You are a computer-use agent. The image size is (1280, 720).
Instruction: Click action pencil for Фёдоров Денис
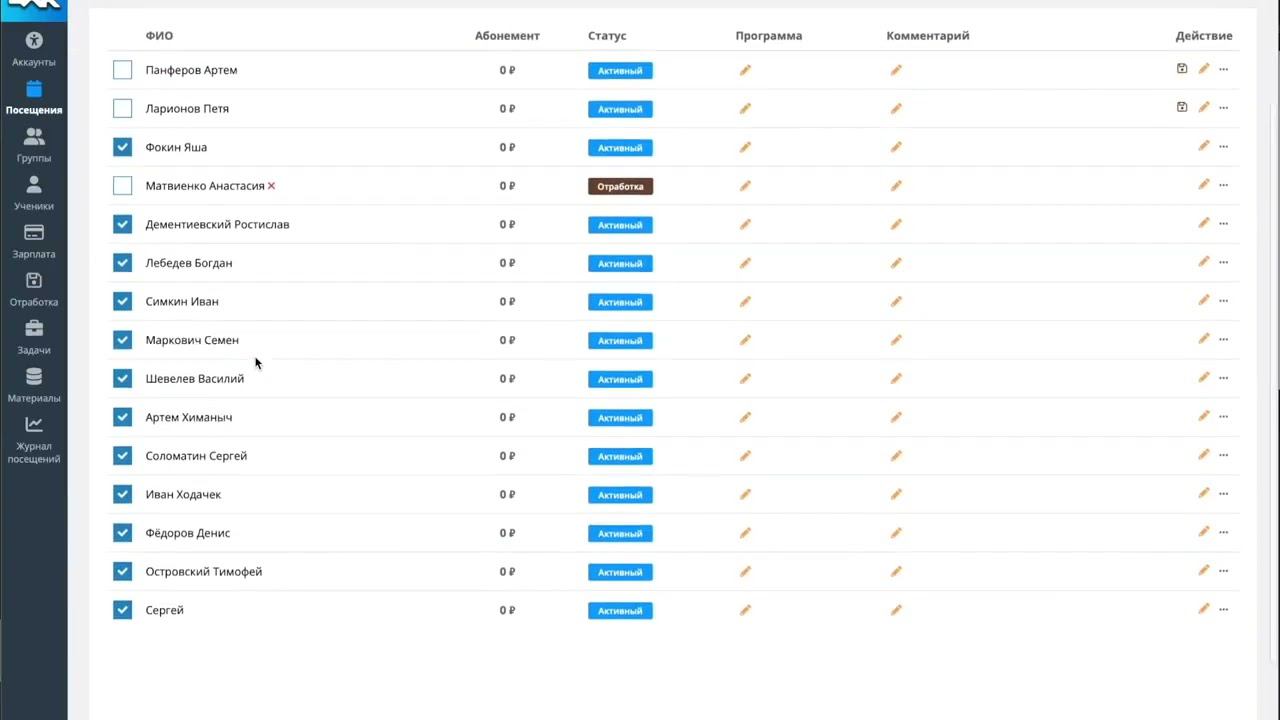click(x=1204, y=532)
